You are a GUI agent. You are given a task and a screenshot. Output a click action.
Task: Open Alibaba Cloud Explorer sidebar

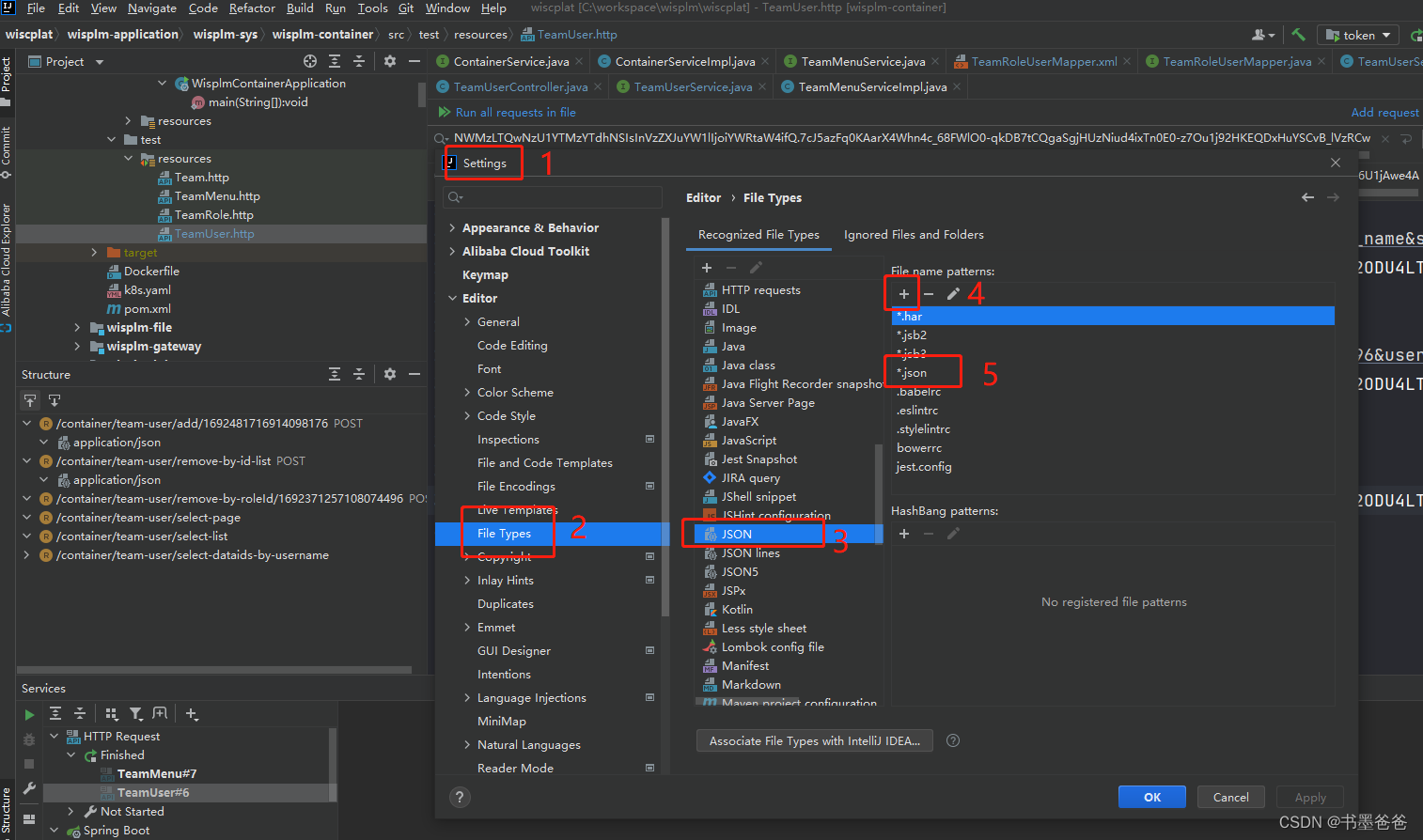click(x=7, y=268)
